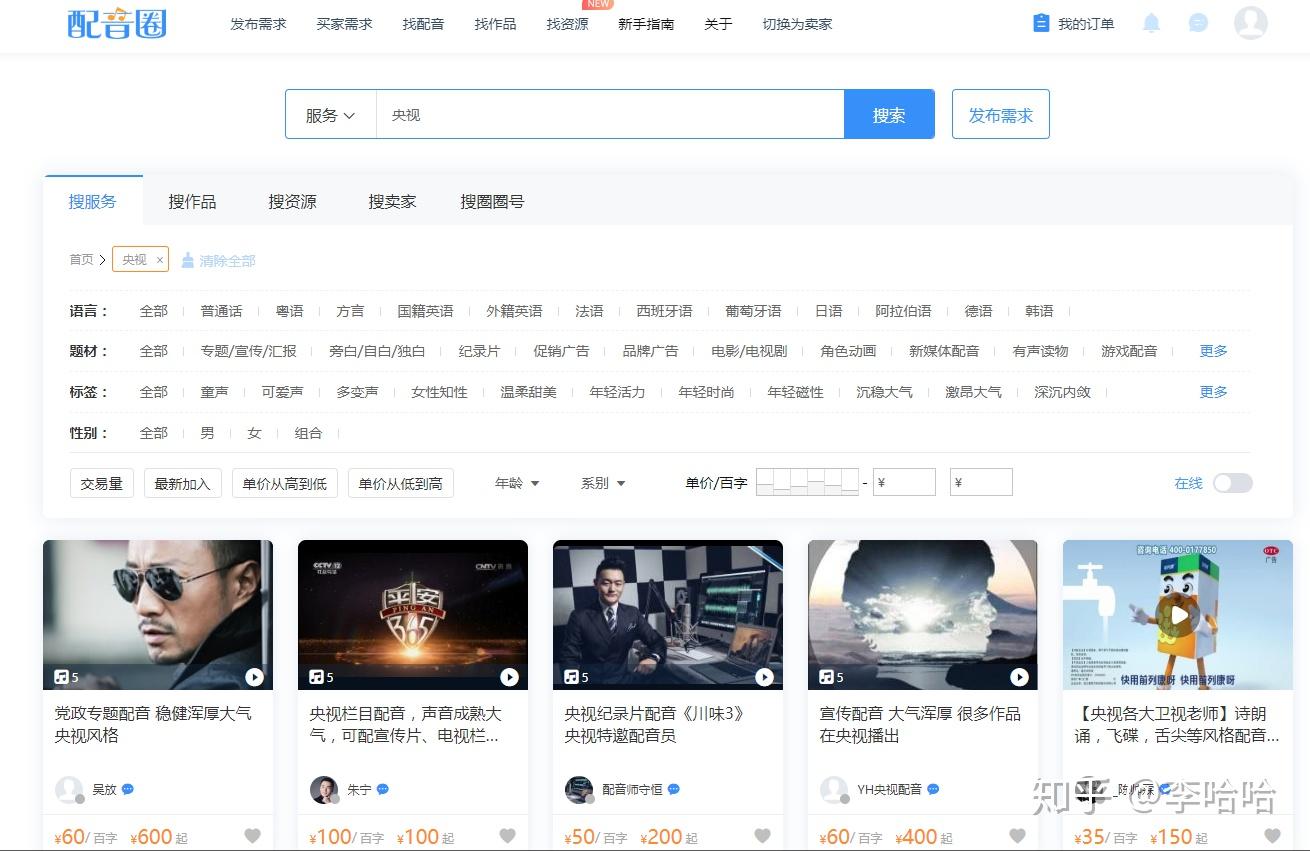Open the chat messages icon
This screenshot has width=1310, height=851.
click(x=1198, y=23)
